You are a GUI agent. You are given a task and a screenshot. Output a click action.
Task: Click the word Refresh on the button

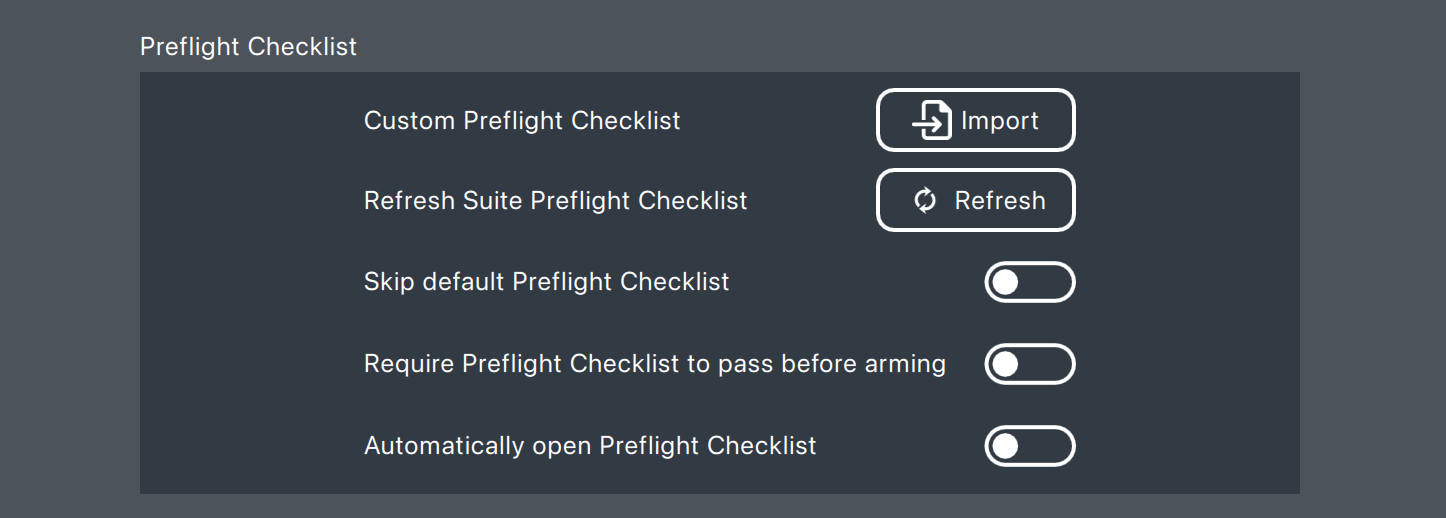coord(999,201)
